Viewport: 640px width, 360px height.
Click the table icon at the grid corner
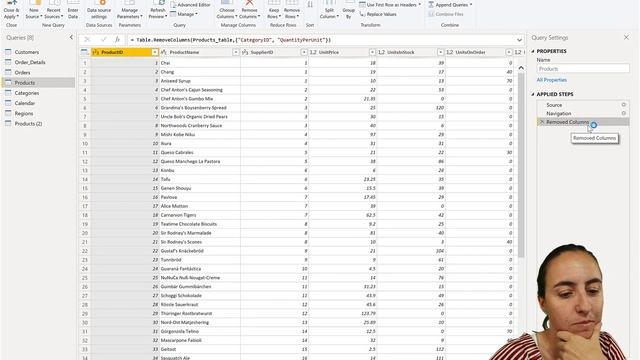(x=84, y=52)
